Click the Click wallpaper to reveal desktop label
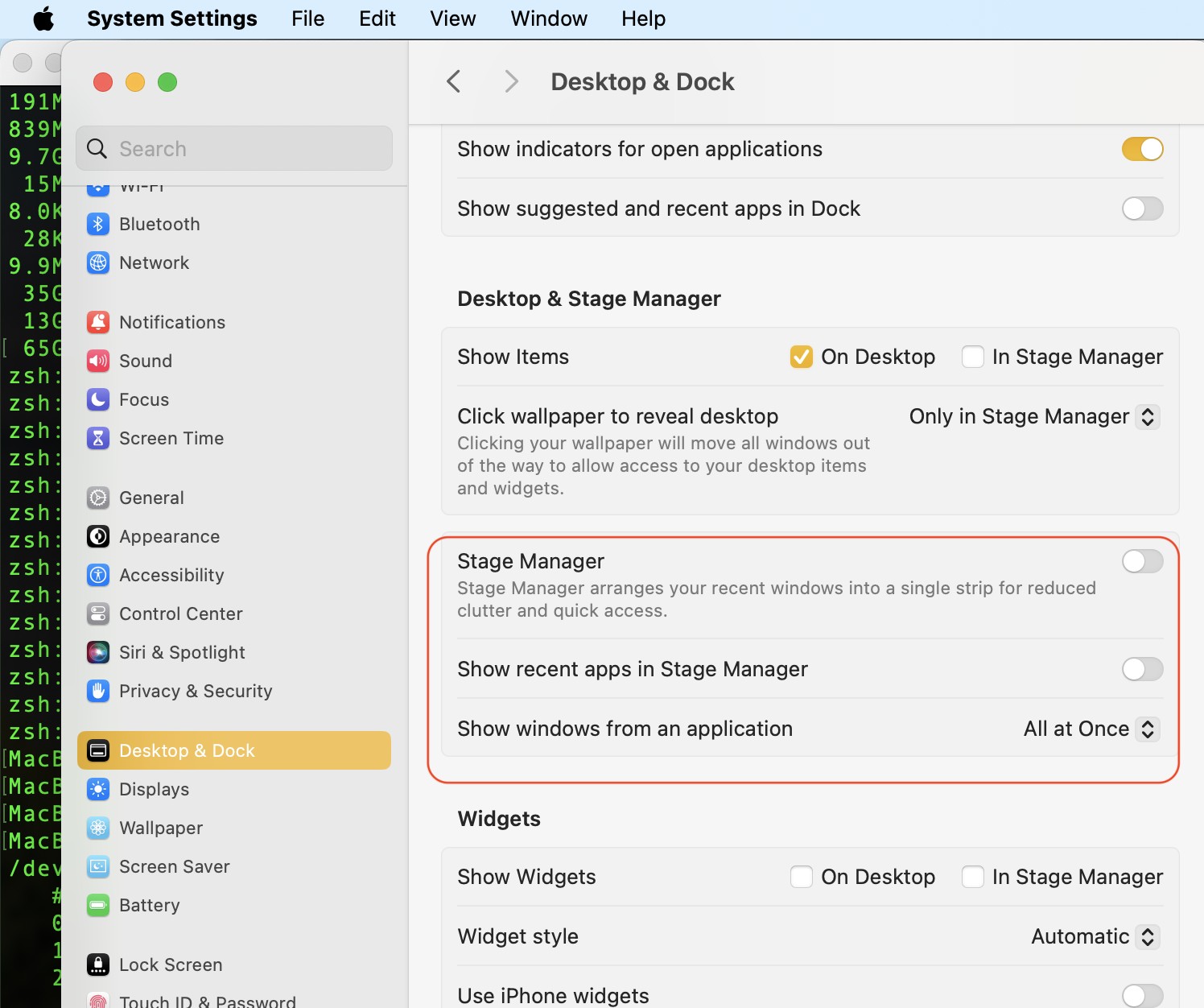 (618, 416)
